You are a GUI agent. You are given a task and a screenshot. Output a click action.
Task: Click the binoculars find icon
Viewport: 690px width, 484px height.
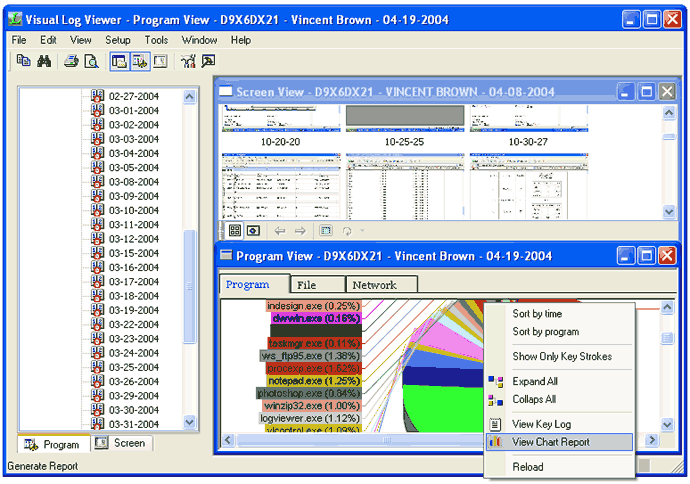[44, 61]
